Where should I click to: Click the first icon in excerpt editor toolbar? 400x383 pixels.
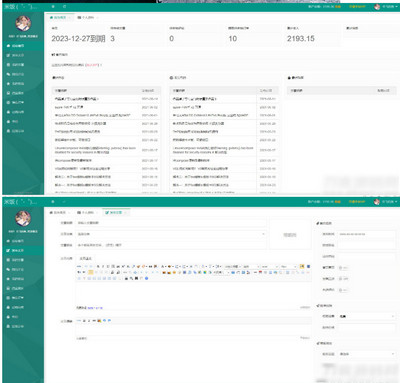pyautogui.click(x=79, y=321)
